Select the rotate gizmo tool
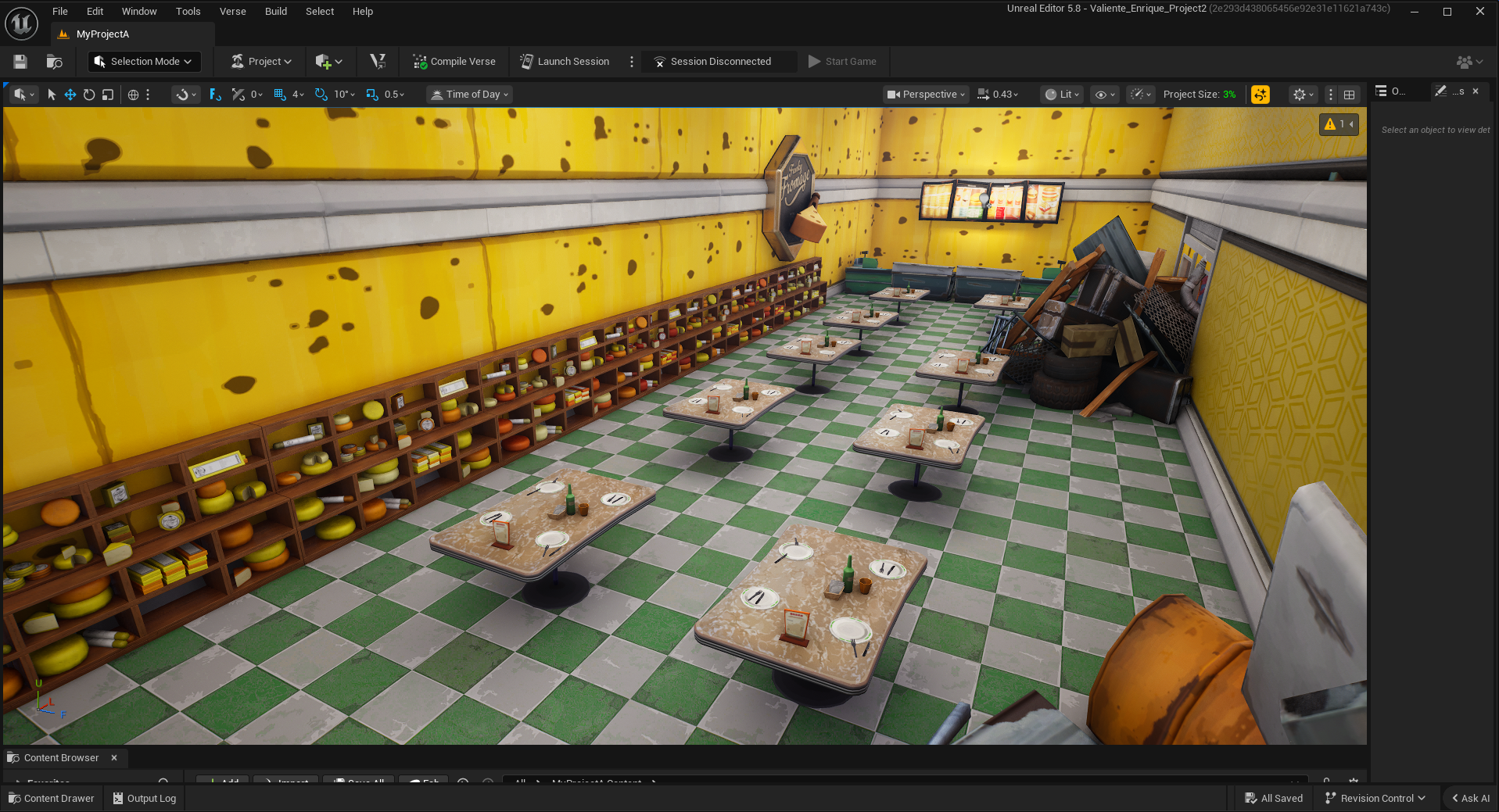Image resolution: width=1499 pixels, height=812 pixels. point(89,95)
